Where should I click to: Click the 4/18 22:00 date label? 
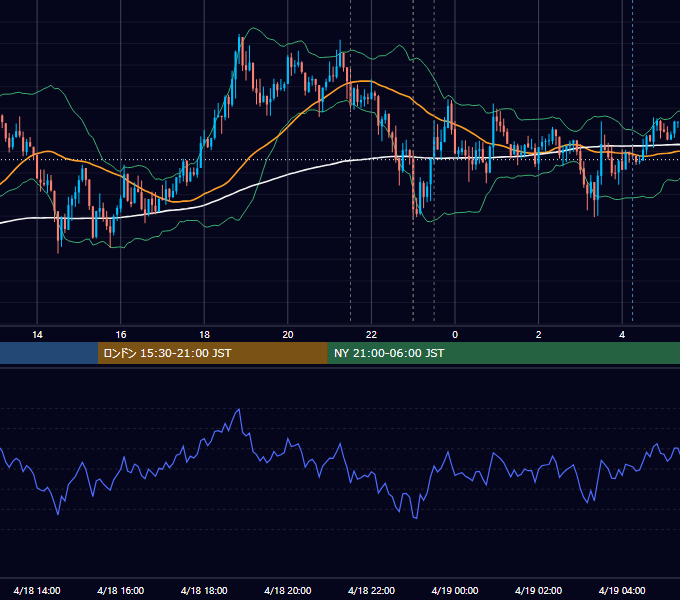click(372, 590)
